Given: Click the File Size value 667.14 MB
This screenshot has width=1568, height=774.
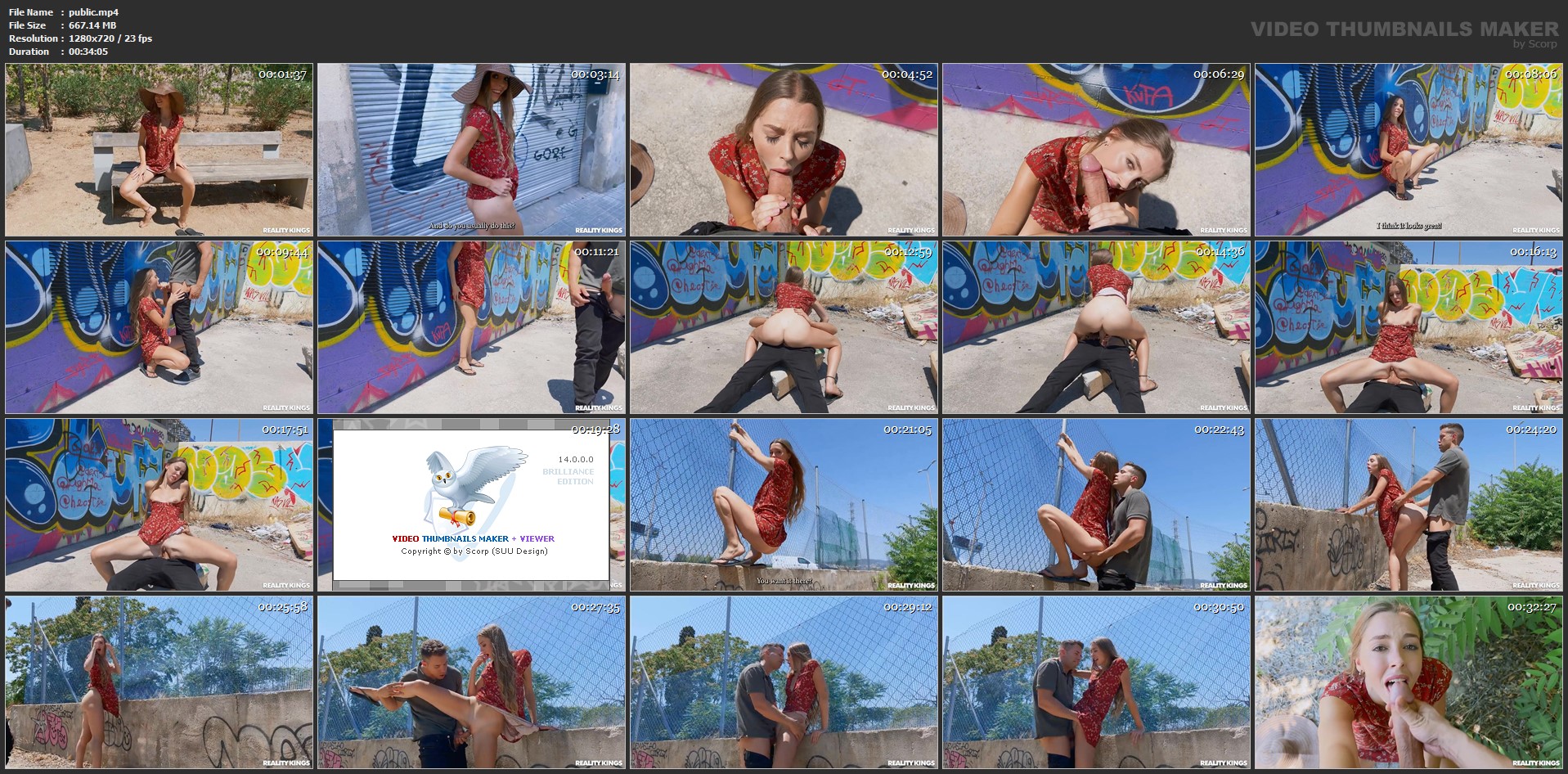Looking at the screenshot, I should [x=92, y=25].
